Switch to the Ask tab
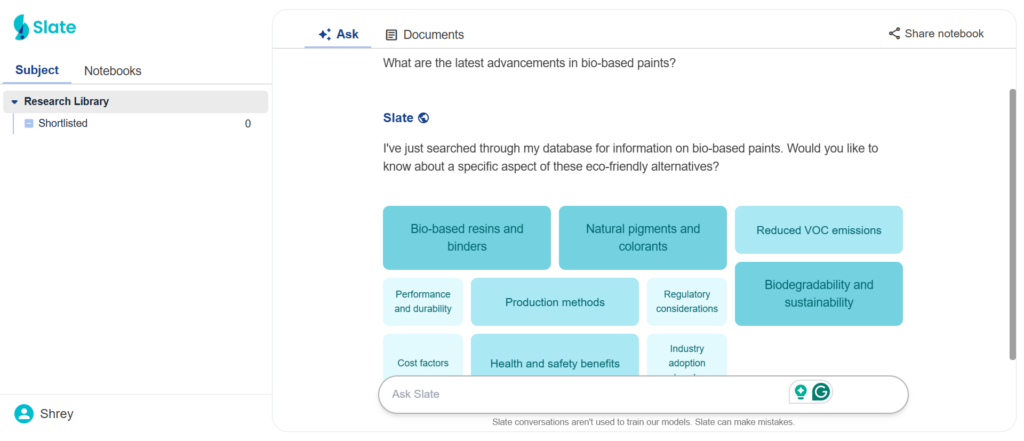This screenshot has height=441, width=1024. coord(338,34)
